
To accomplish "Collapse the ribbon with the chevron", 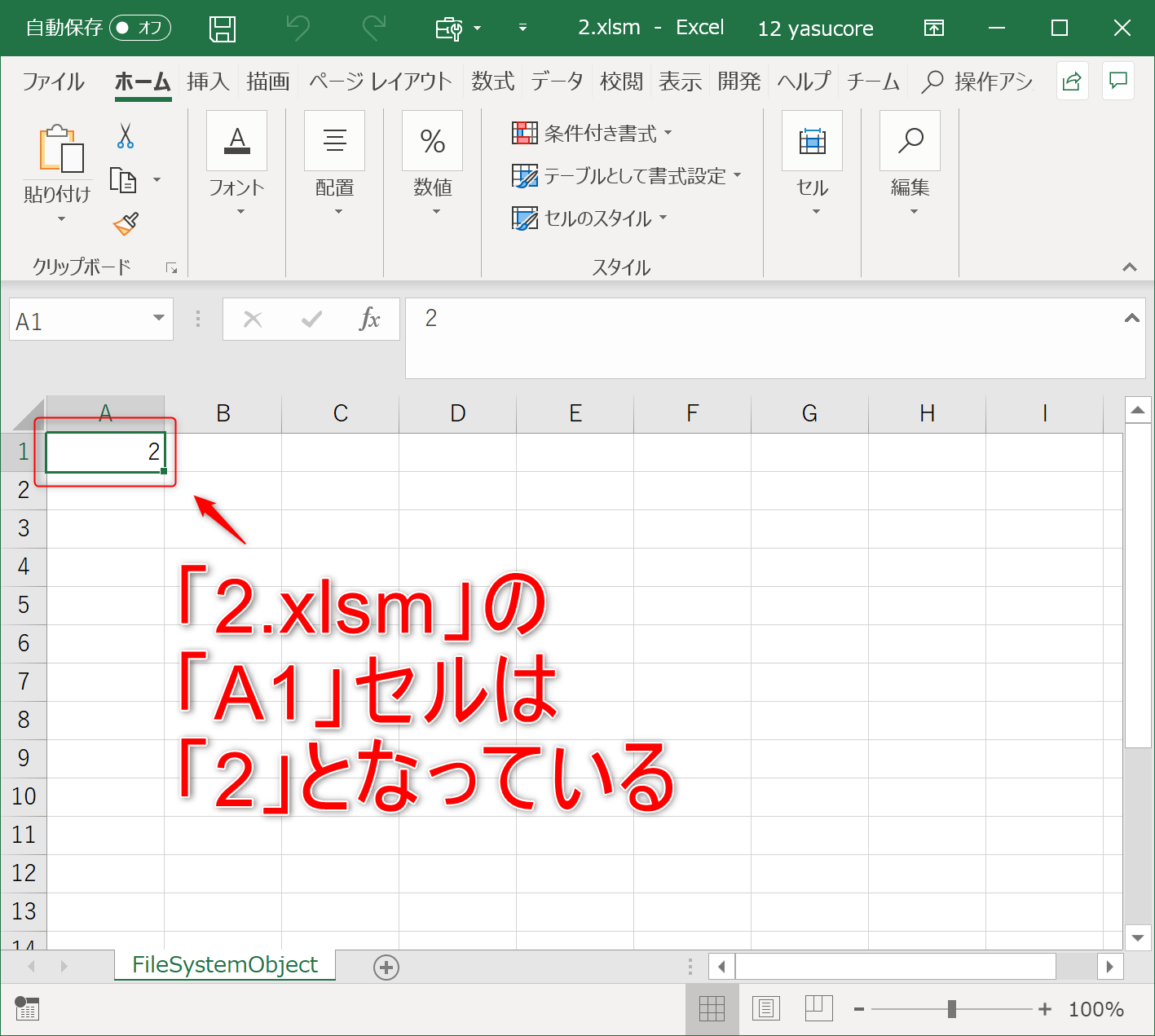I will tap(1130, 267).
